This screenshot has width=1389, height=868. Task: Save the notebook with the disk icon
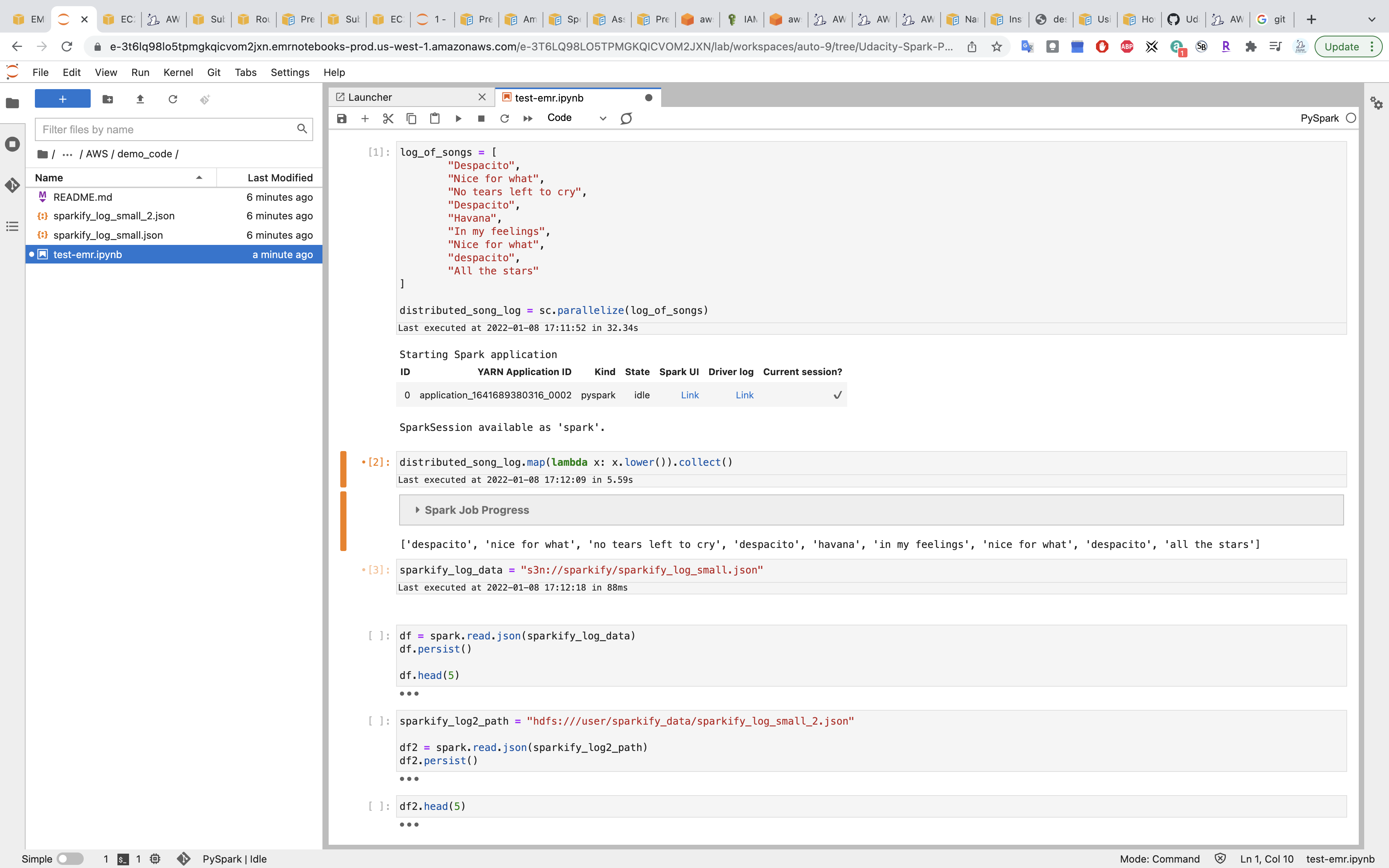coord(341,118)
